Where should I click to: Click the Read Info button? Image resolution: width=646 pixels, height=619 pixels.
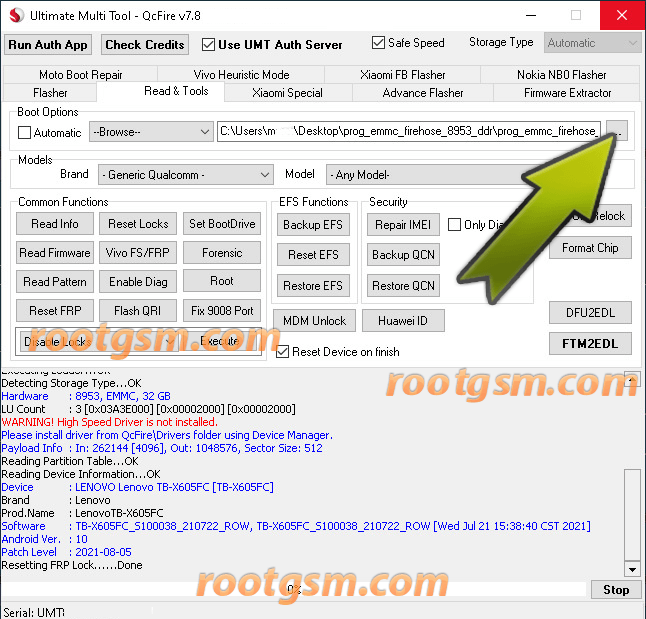tap(55, 224)
